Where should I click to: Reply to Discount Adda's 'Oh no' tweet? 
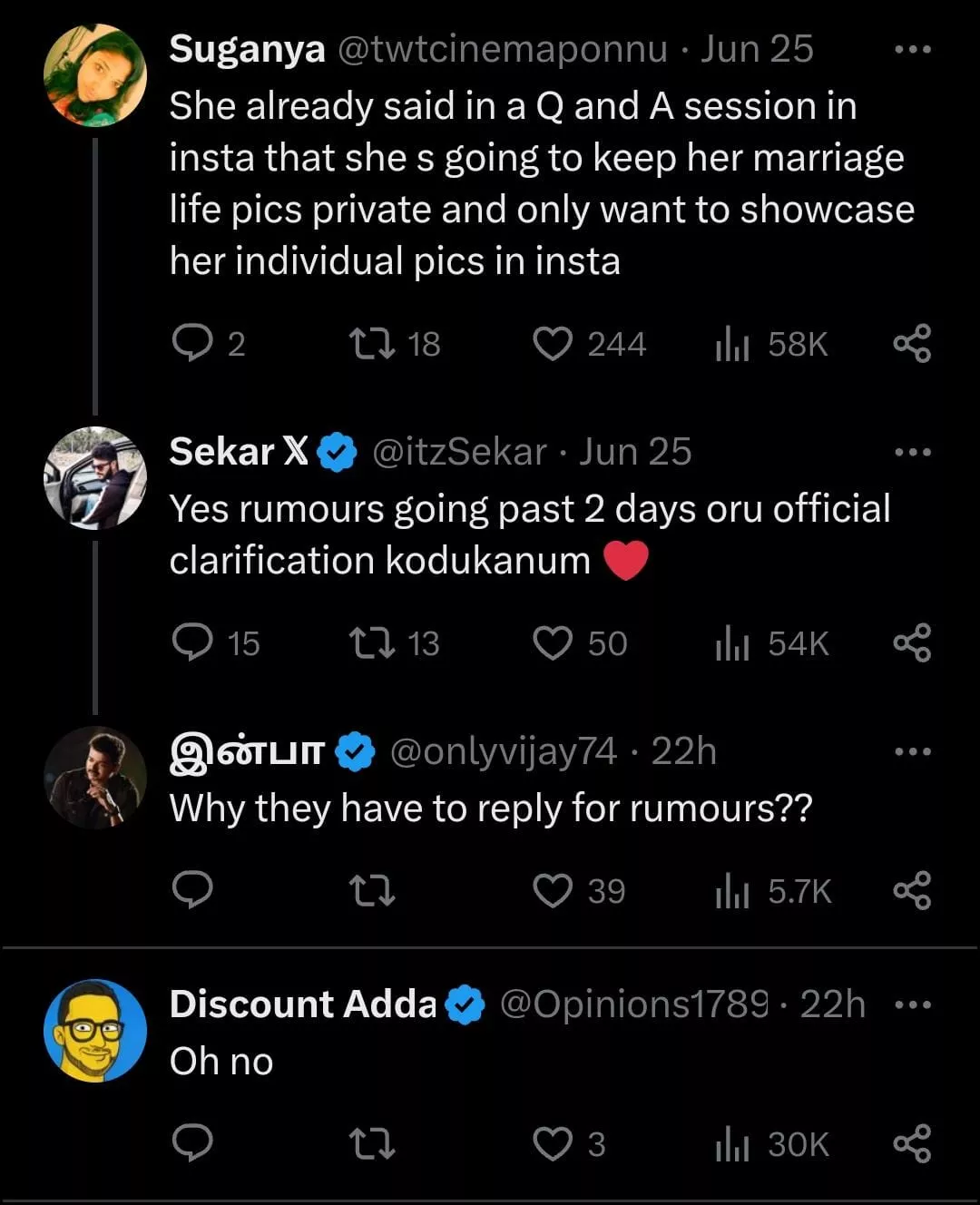click(x=192, y=1142)
